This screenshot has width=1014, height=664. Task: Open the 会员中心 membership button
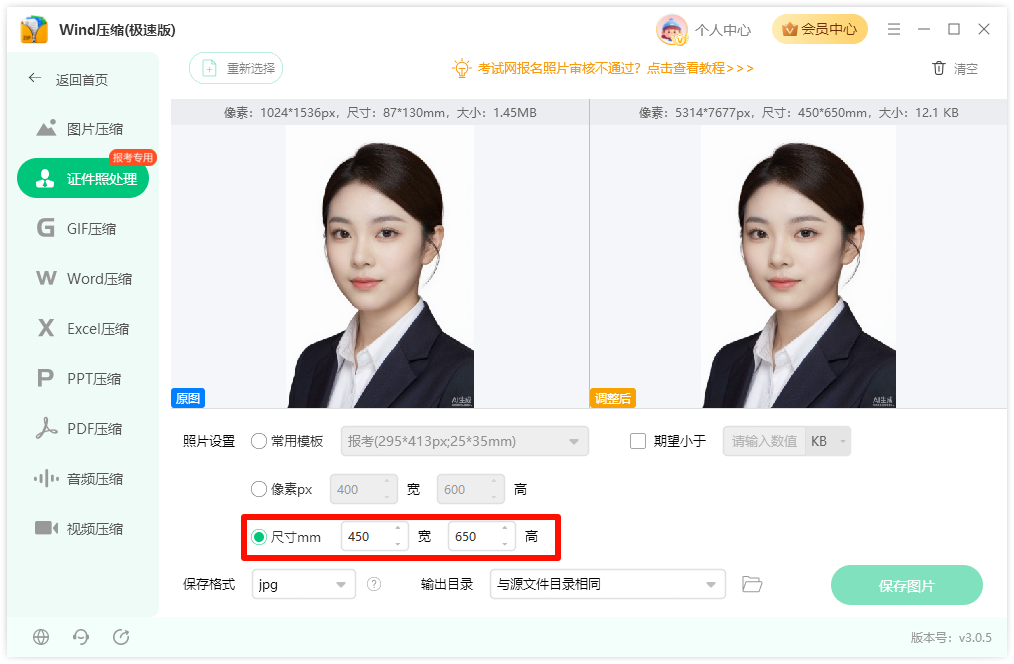click(819, 29)
